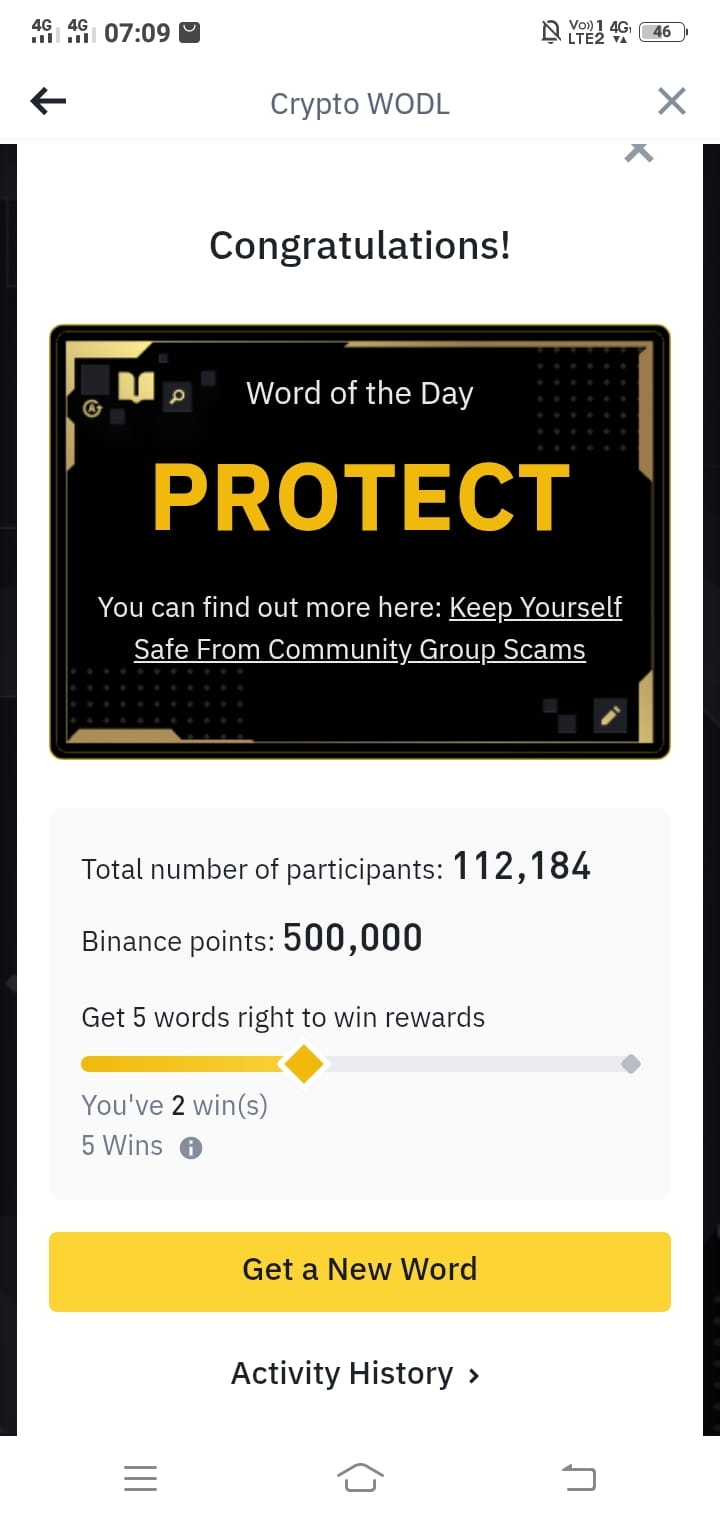Tap the Android recent apps menu icon
Screen dimensions: 720x1520
click(x=140, y=1478)
